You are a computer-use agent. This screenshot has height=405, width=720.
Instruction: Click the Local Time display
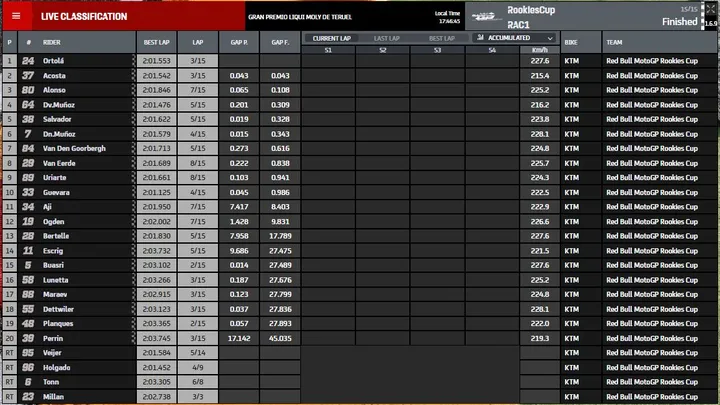[447, 17]
